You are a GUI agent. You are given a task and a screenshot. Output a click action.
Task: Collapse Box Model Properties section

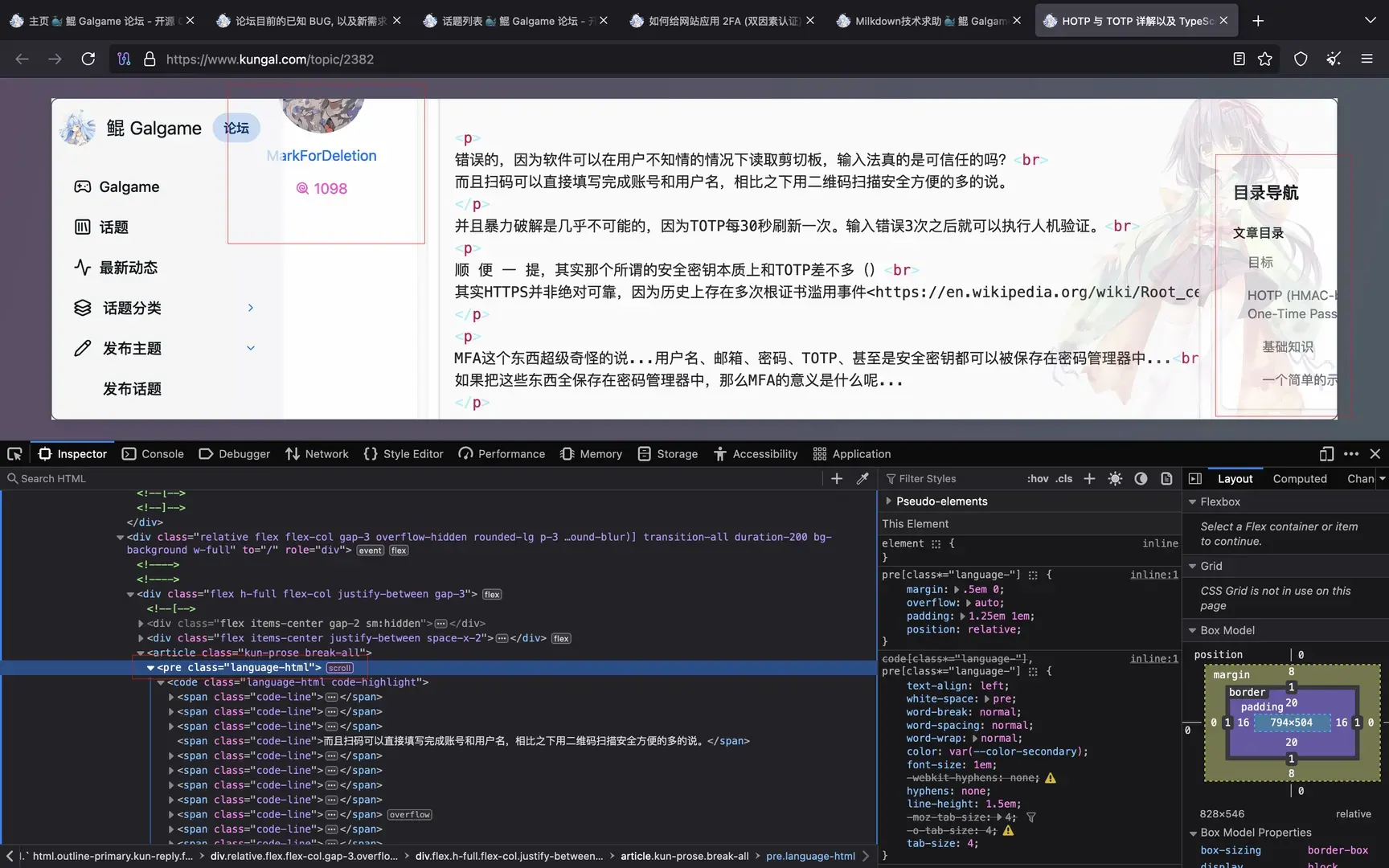tap(1193, 833)
